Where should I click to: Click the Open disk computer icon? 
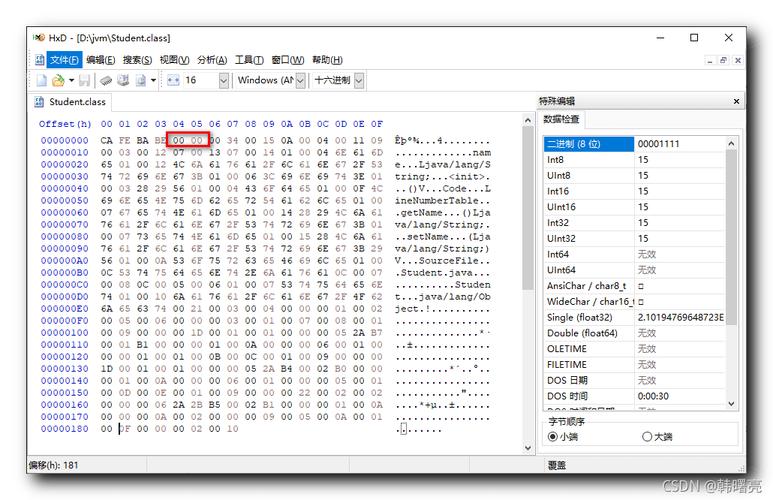[123, 80]
